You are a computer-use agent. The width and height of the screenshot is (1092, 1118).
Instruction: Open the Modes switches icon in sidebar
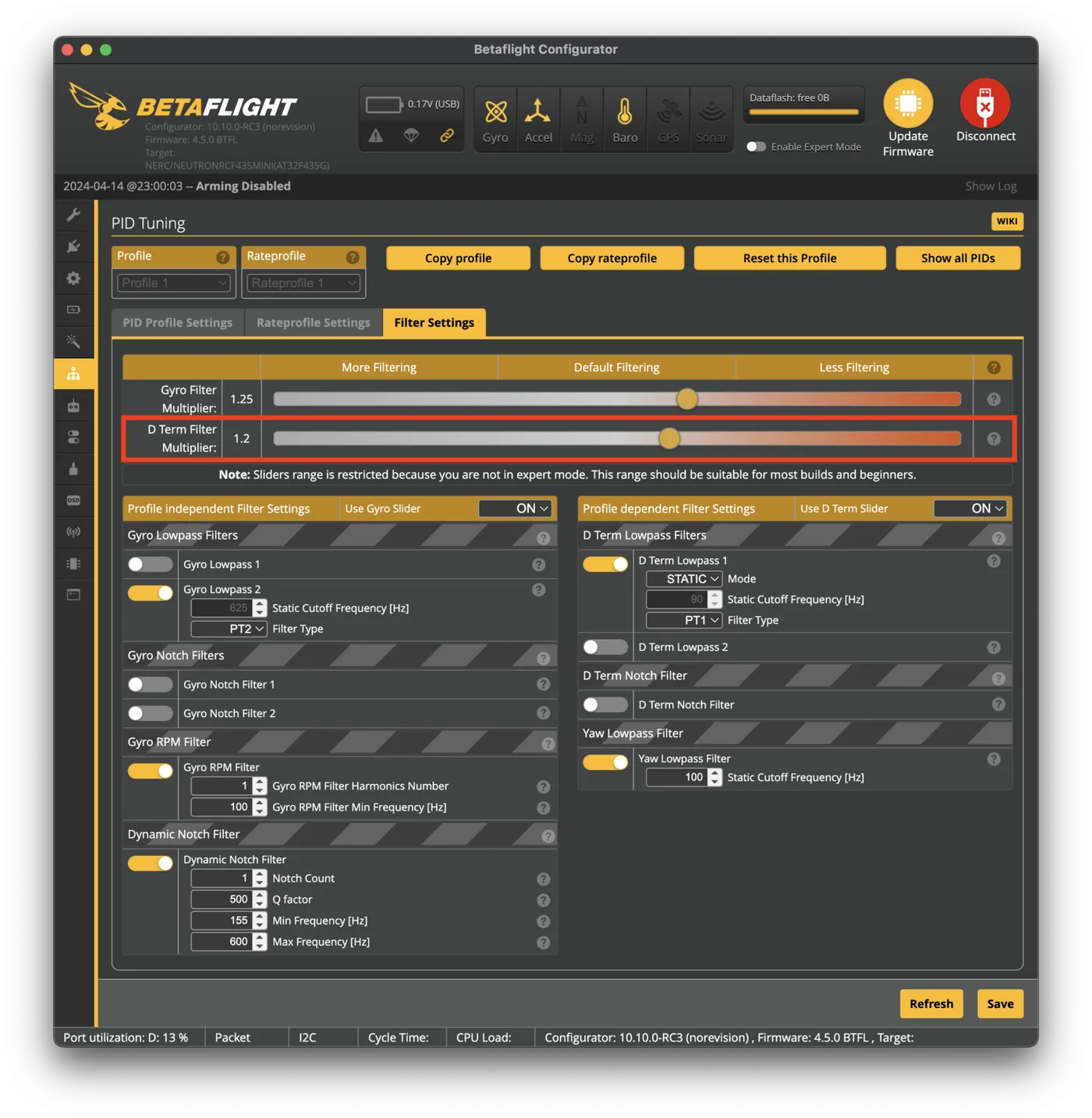(x=73, y=438)
